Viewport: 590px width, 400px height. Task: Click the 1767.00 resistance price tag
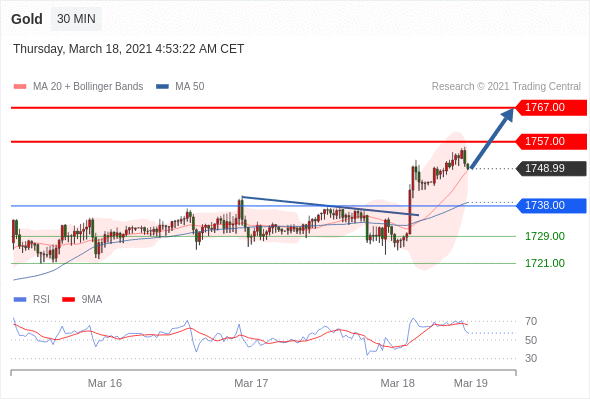coord(551,108)
